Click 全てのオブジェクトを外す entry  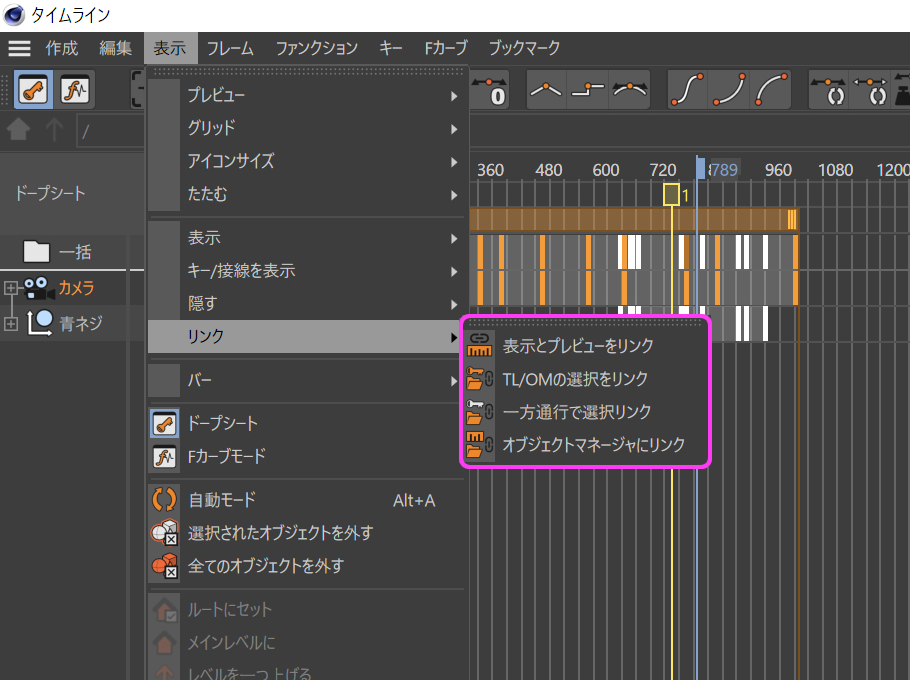265,566
